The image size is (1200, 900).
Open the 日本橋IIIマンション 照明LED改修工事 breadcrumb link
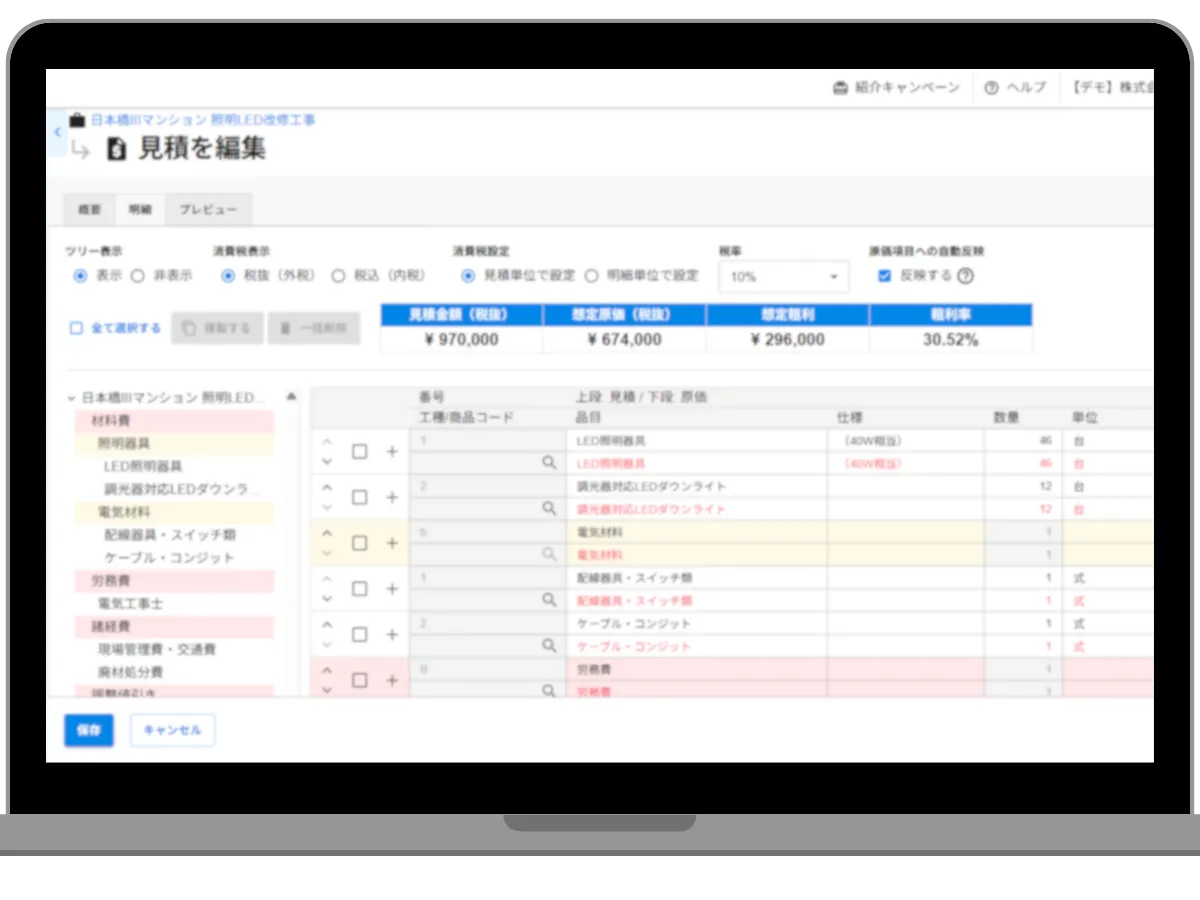point(203,120)
